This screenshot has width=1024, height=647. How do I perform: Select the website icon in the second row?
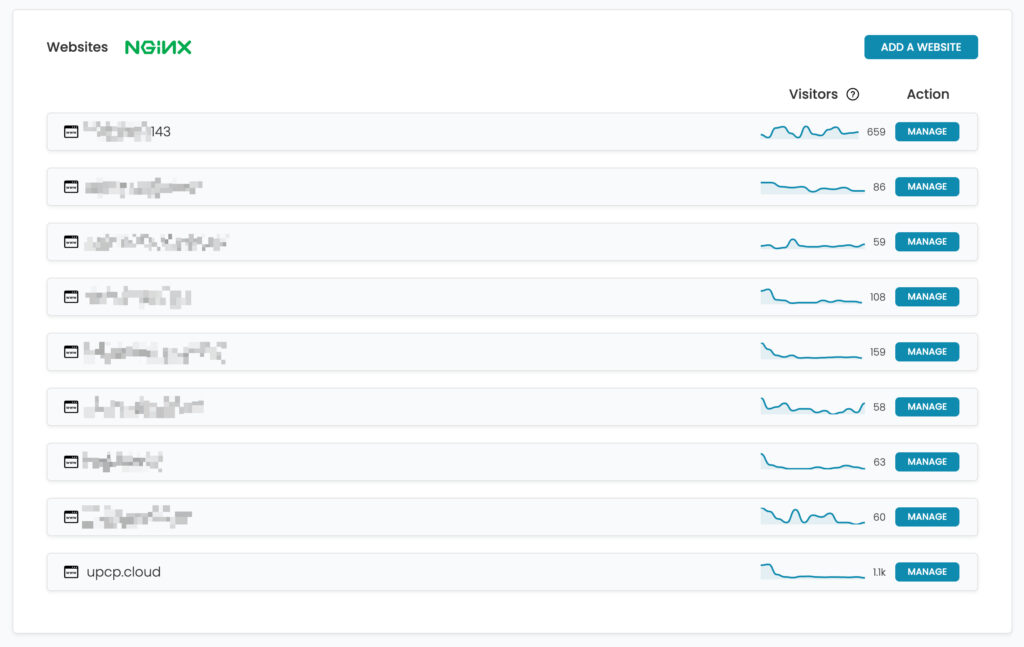click(70, 186)
